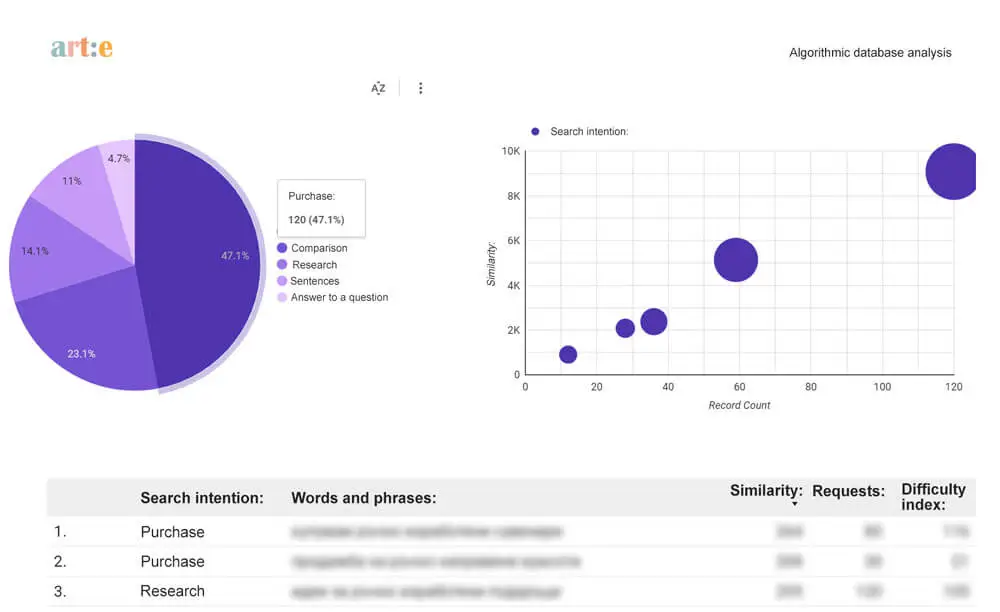Open the three-dot chart options menu
Viewport: 1000px width, 612px height.
[421, 88]
